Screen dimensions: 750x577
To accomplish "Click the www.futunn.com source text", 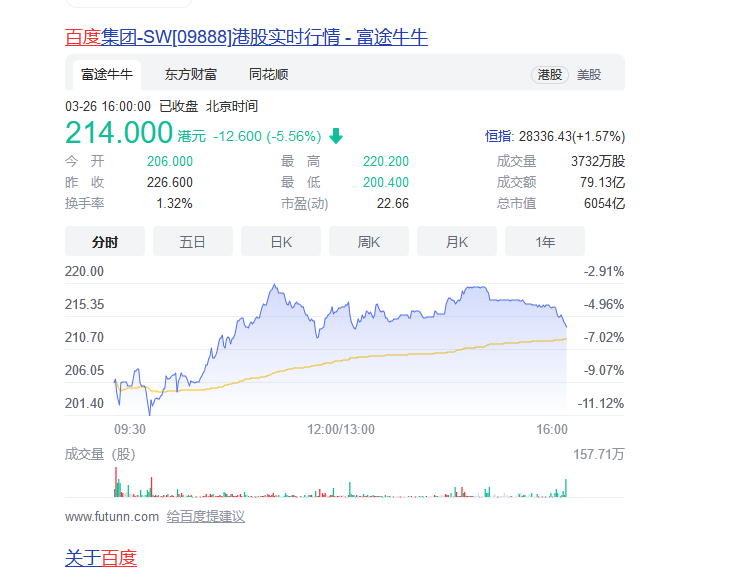I will point(112,517).
